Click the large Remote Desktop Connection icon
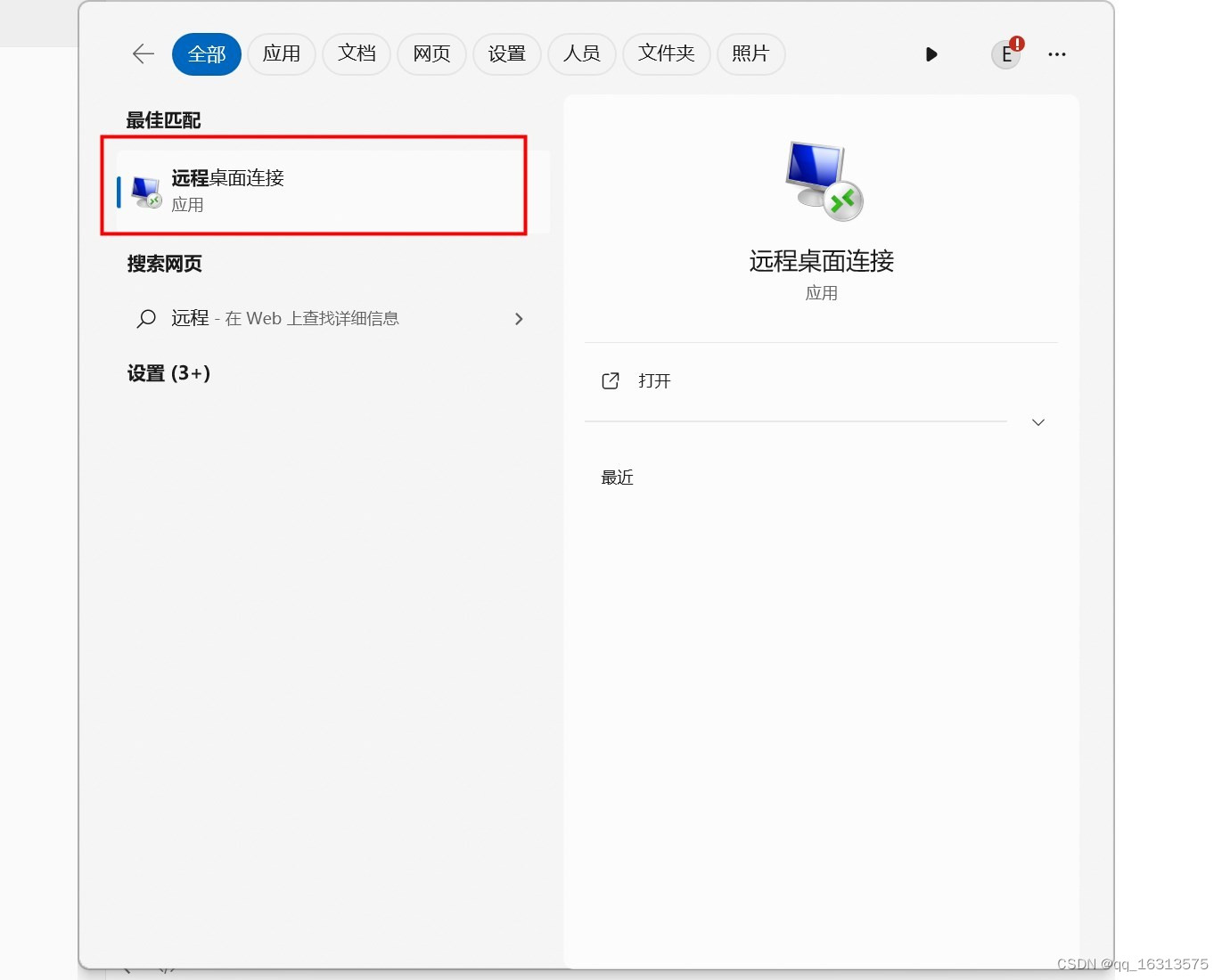Screen dimensions: 1222x980 tap(824, 182)
